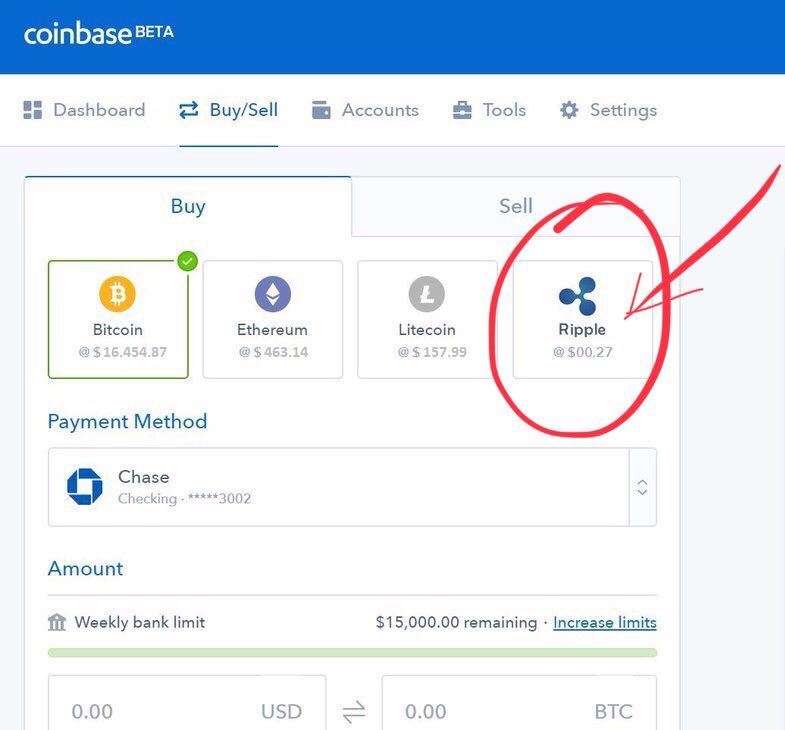785x730 pixels.
Task: Go to Buy/Sell navigation item
Action: point(228,110)
